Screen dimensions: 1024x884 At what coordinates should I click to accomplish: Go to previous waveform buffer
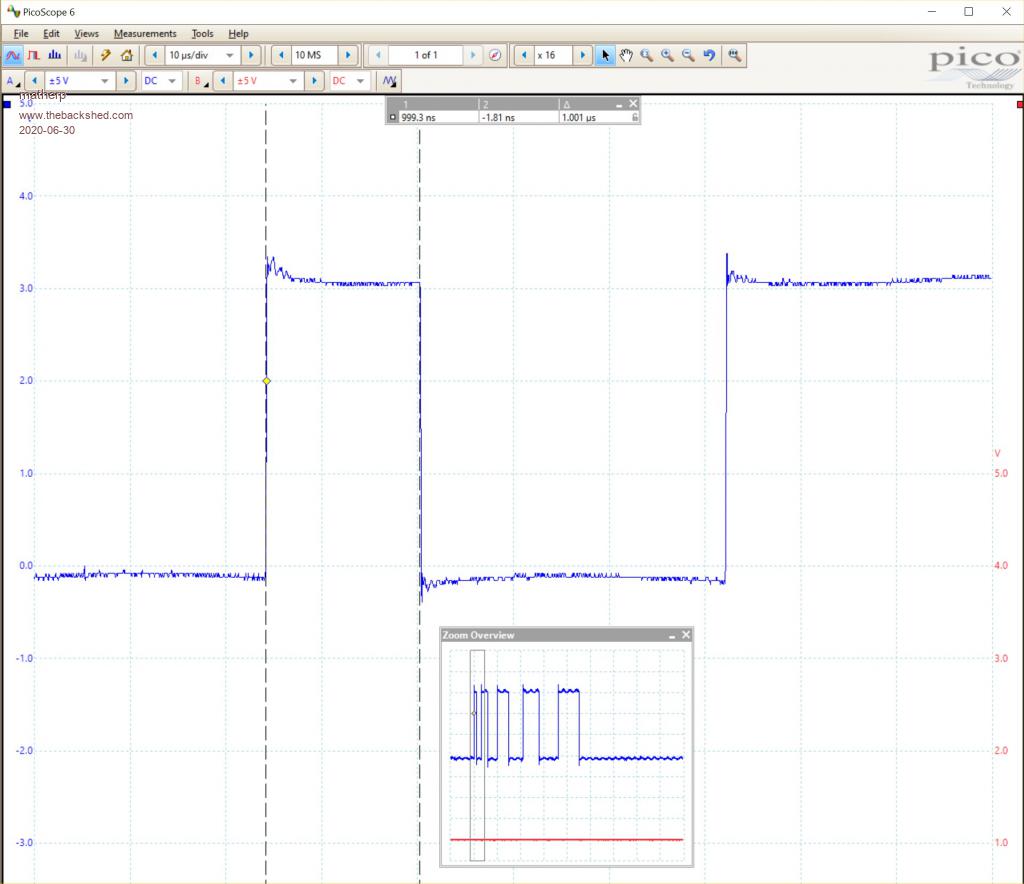point(378,55)
